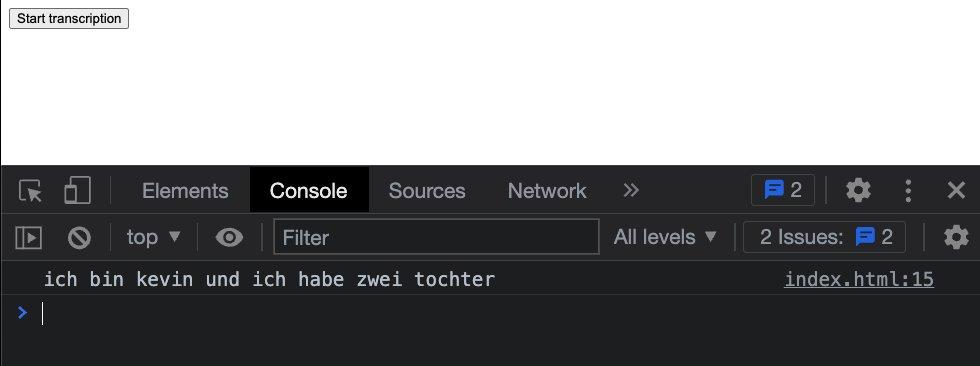Open the messages badge in tab bar
Screen dimensions: 980x366
click(x=782, y=190)
